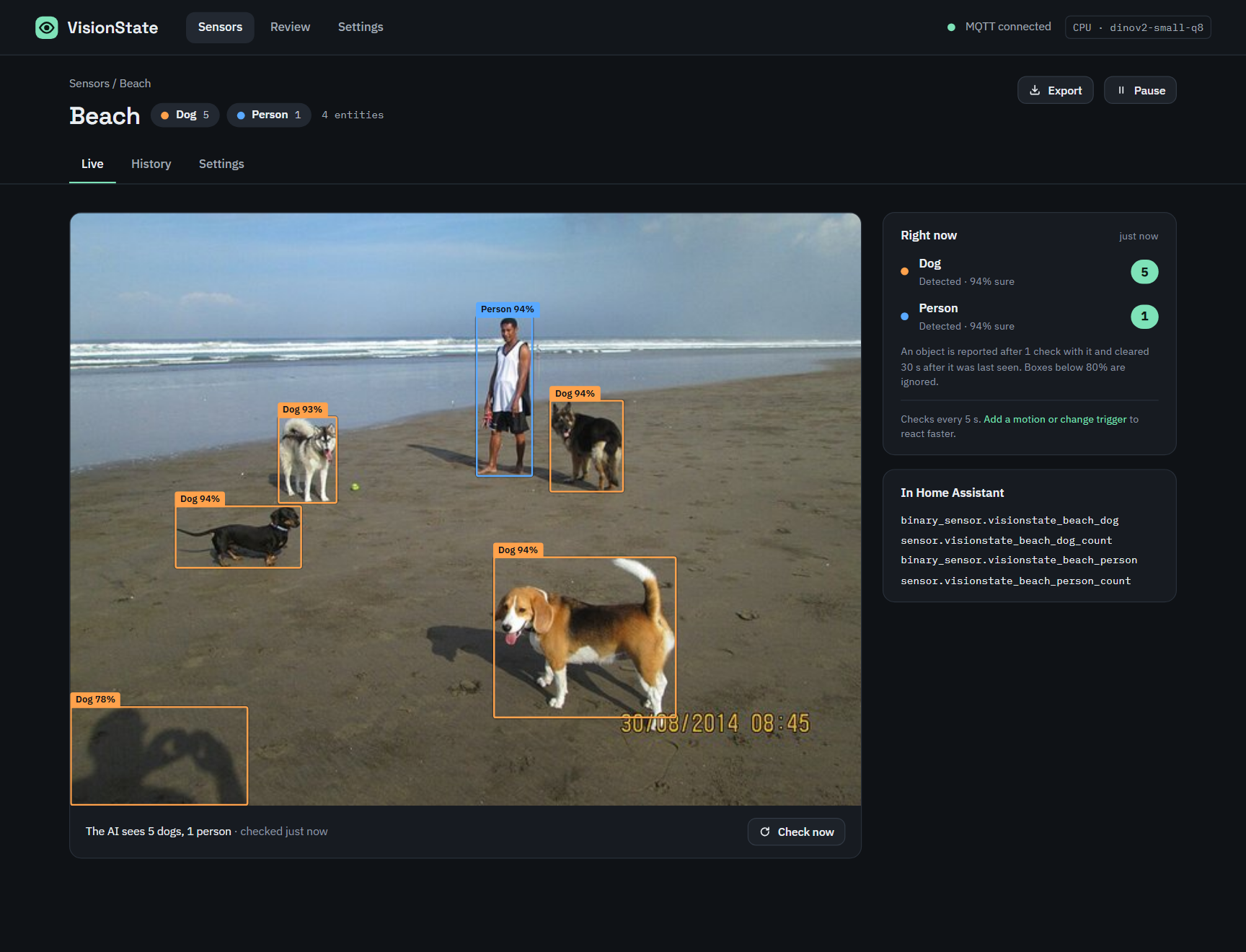Screen dimensions: 1246x952
Task: Click the 'MQTT connected' status text
Action: point(1008,27)
